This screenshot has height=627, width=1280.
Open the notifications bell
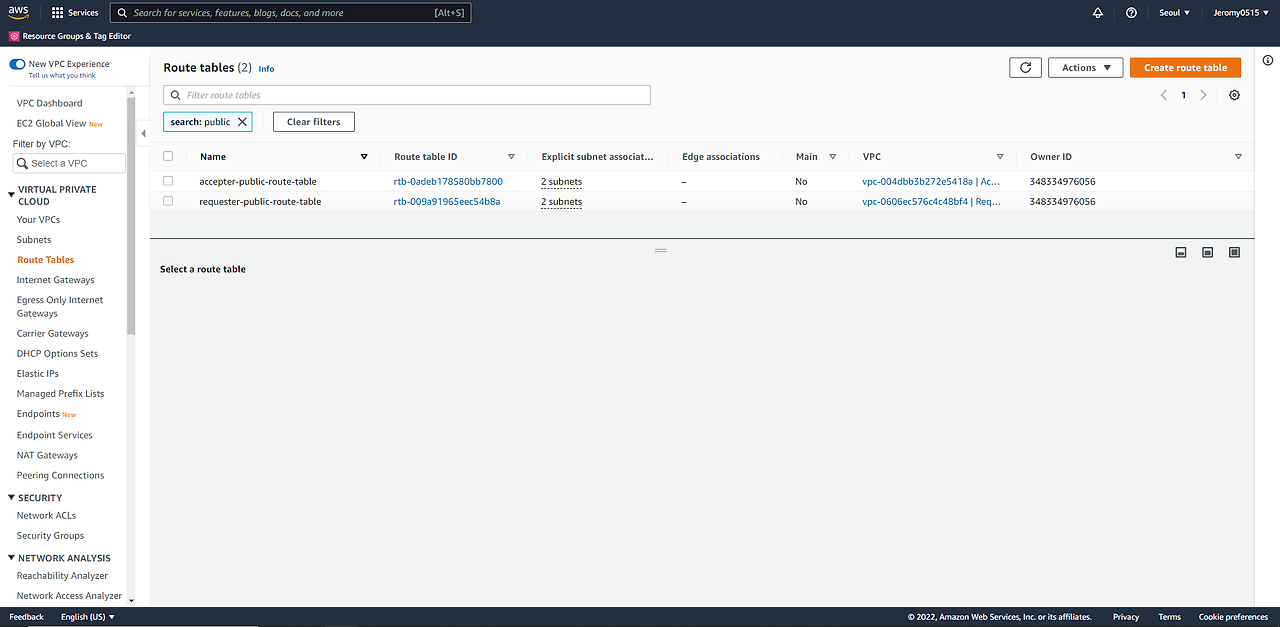pos(1098,13)
